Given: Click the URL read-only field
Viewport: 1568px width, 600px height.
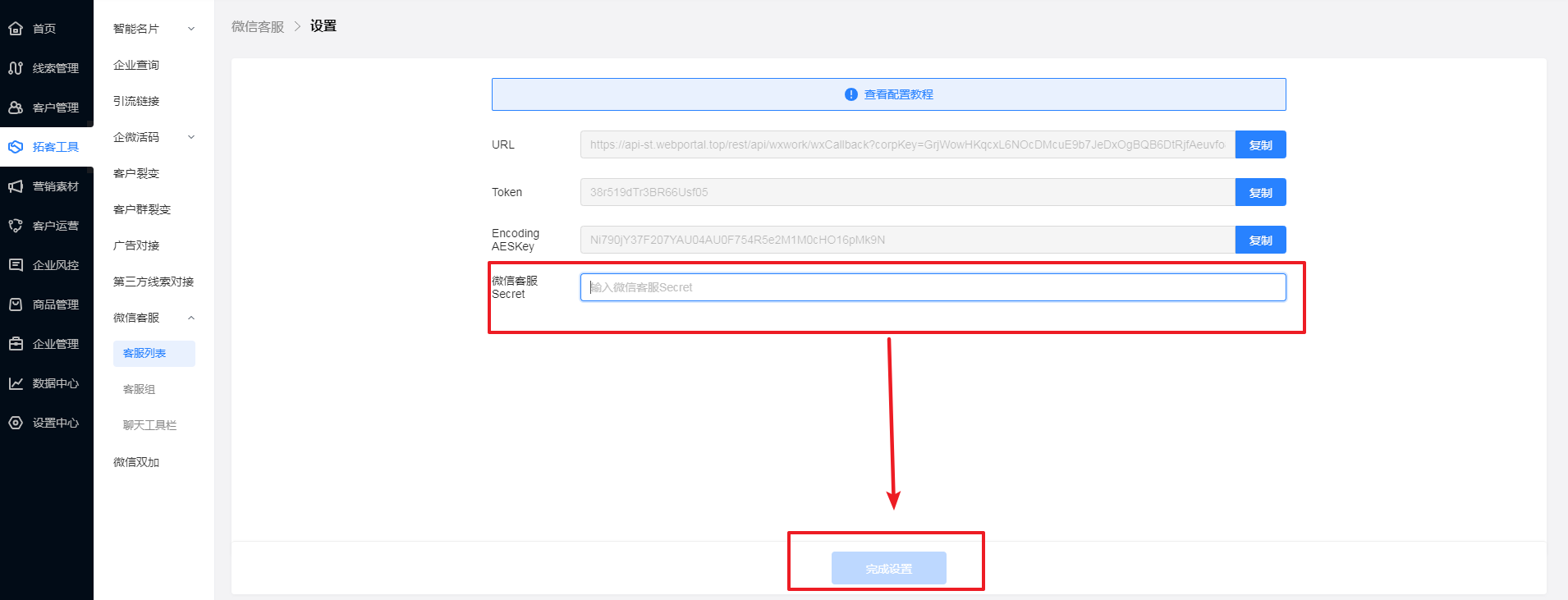Looking at the screenshot, I should click(908, 144).
